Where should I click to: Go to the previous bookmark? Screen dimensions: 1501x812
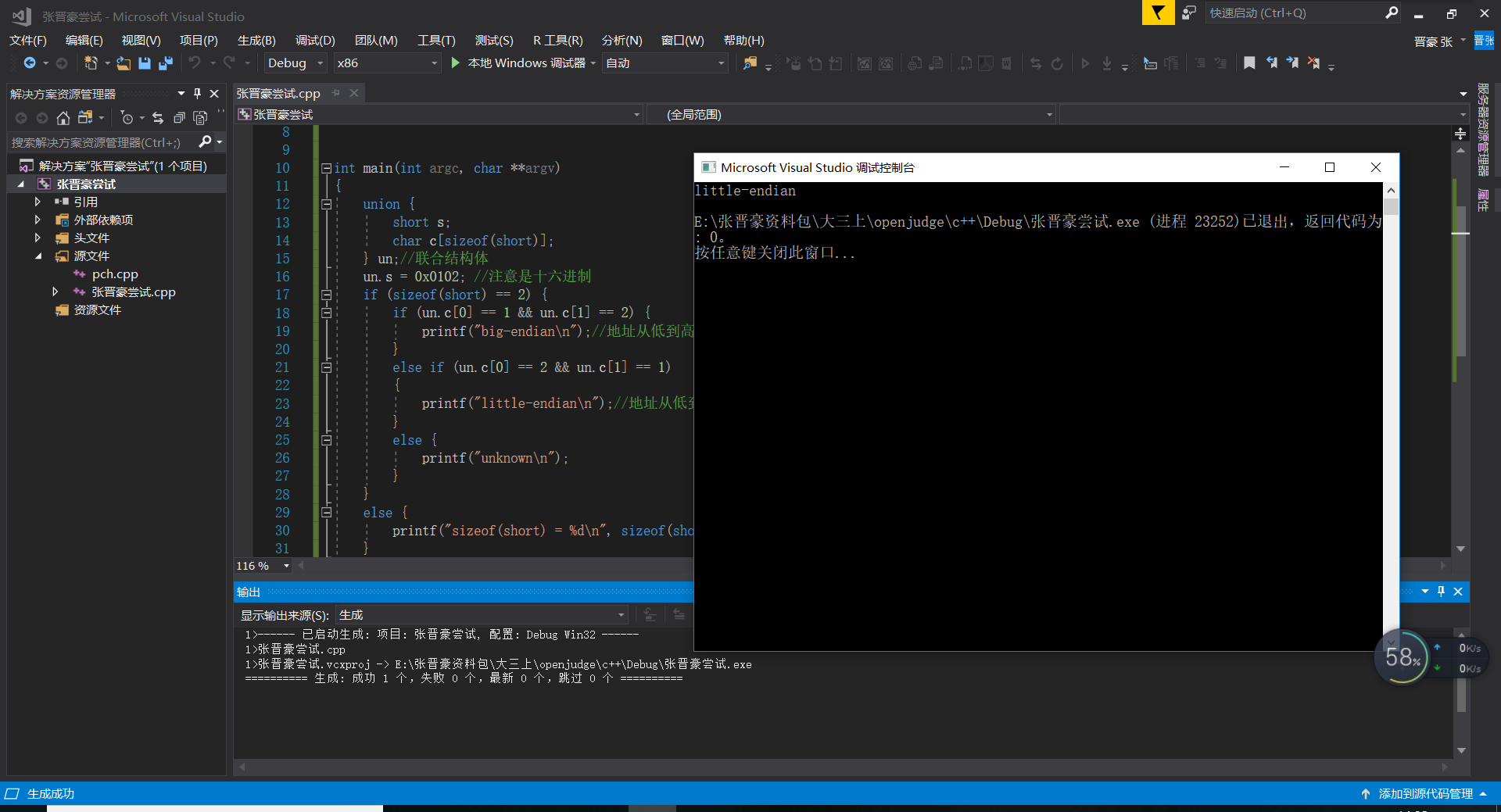[x=1272, y=63]
